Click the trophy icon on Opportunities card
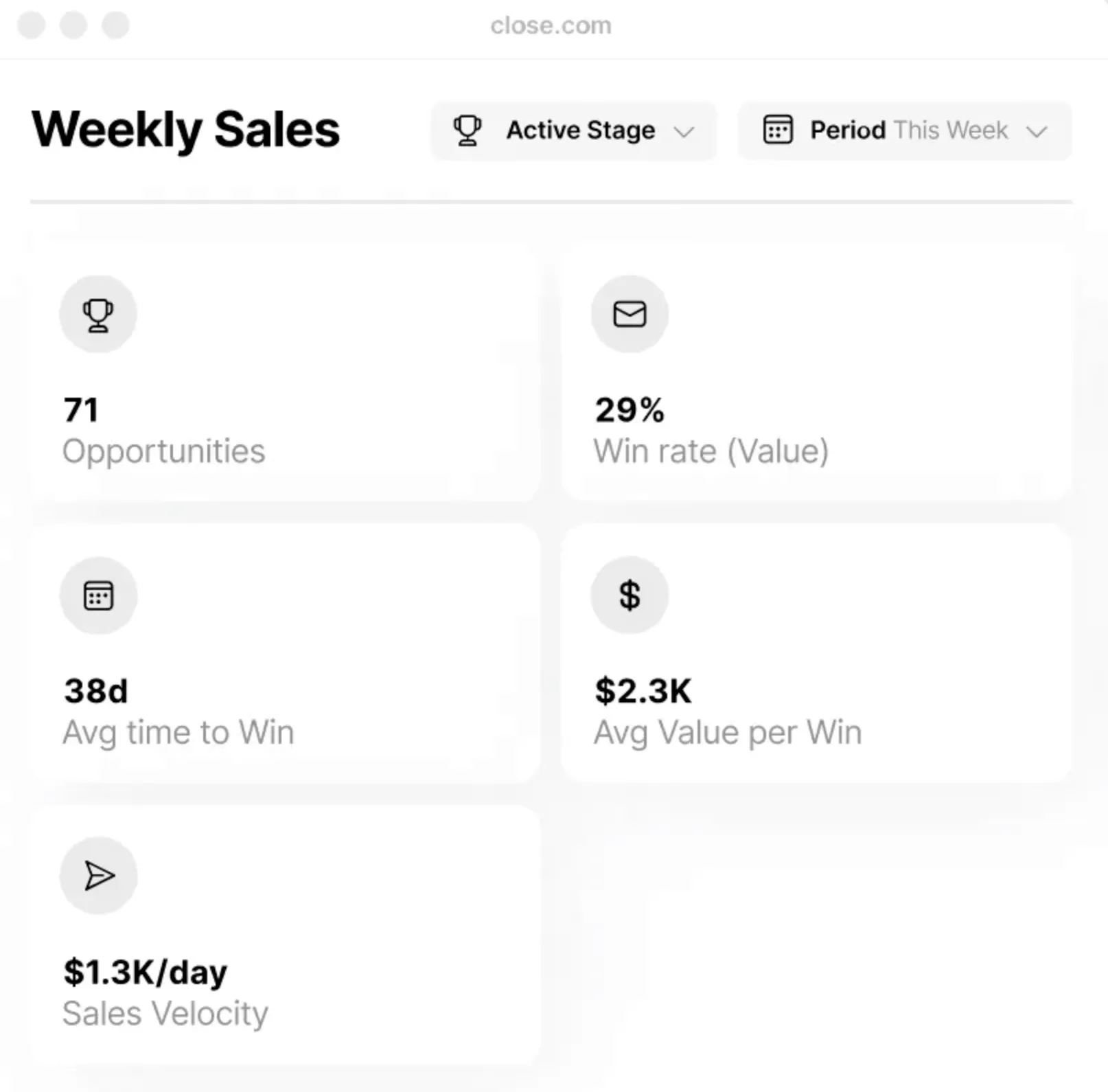The height and width of the screenshot is (1092, 1108). coord(98,313)
